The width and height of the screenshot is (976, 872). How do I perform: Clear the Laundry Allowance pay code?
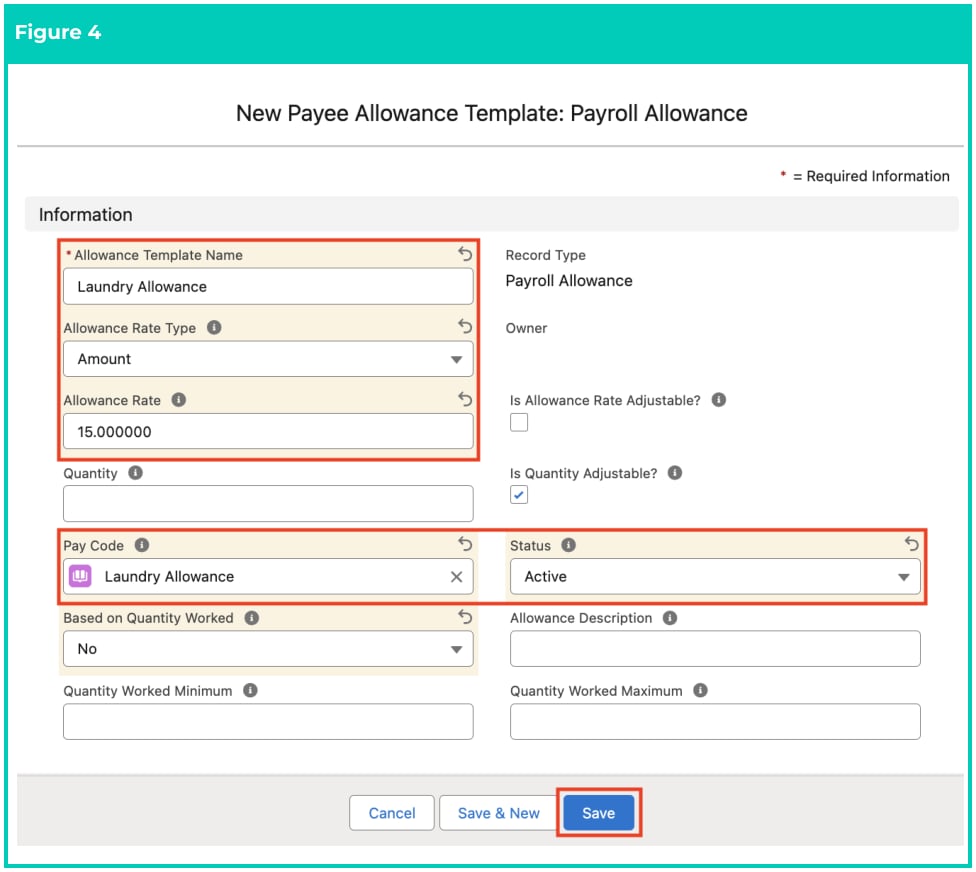pos(456,577)
